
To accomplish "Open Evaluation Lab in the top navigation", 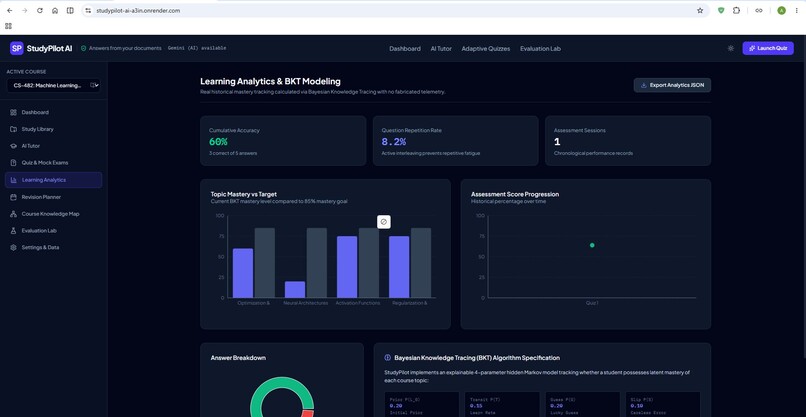I will click(540, 49).
